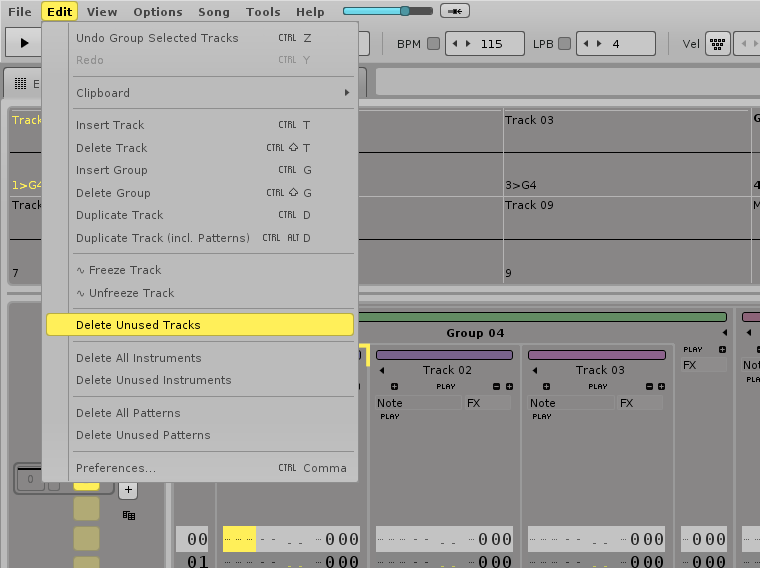The image size is (760, 568).
Task: Open the Song menu
Action: click(214, 12)
